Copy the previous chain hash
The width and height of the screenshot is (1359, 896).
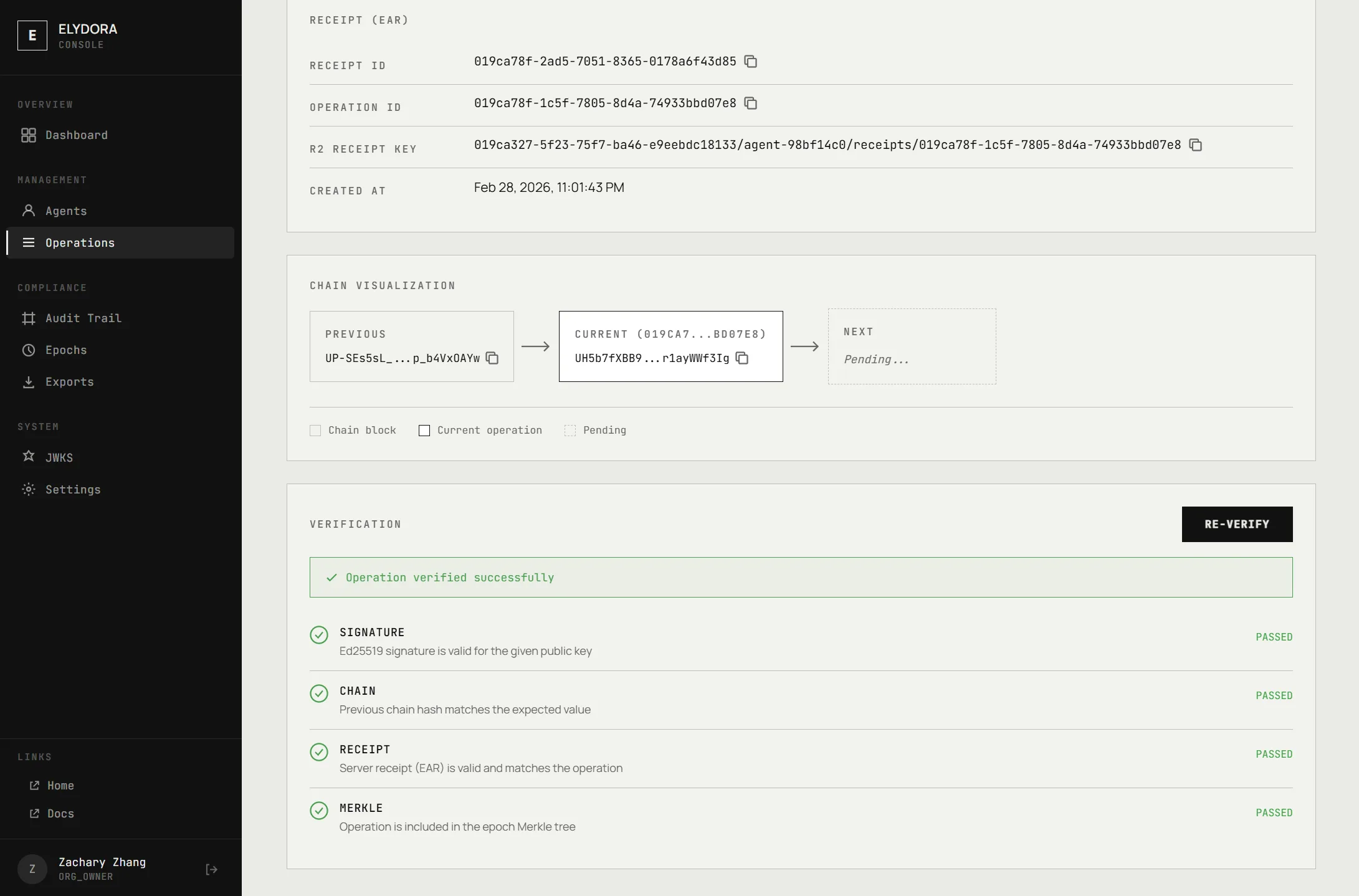coord(493,358)
